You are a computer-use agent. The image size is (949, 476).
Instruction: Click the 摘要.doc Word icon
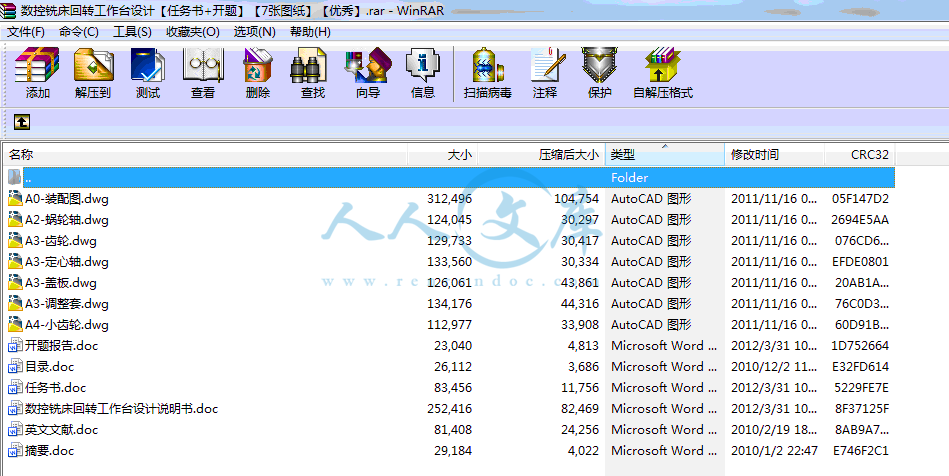point(15,451)
